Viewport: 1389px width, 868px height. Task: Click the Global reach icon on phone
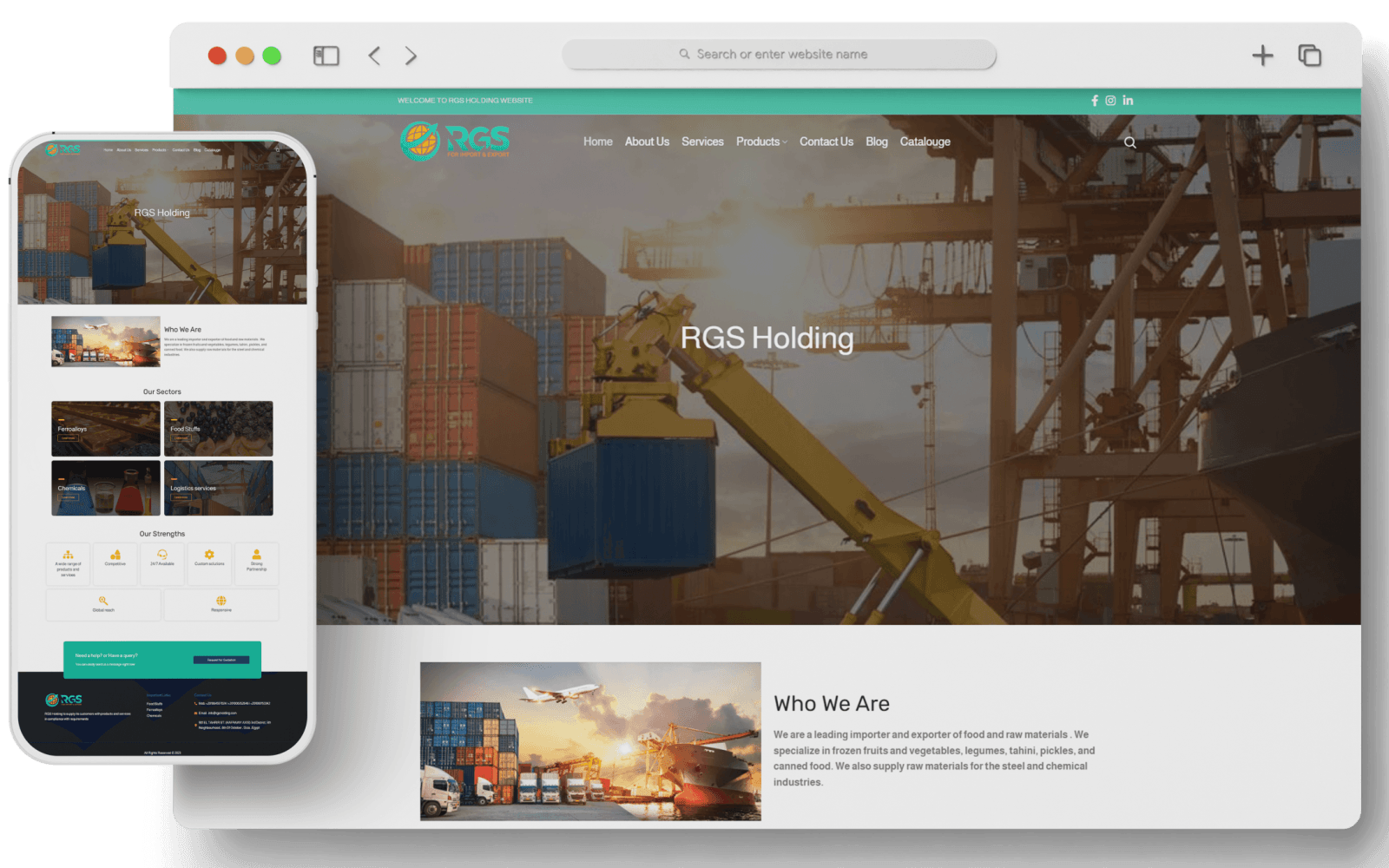(x=103, y=601)
